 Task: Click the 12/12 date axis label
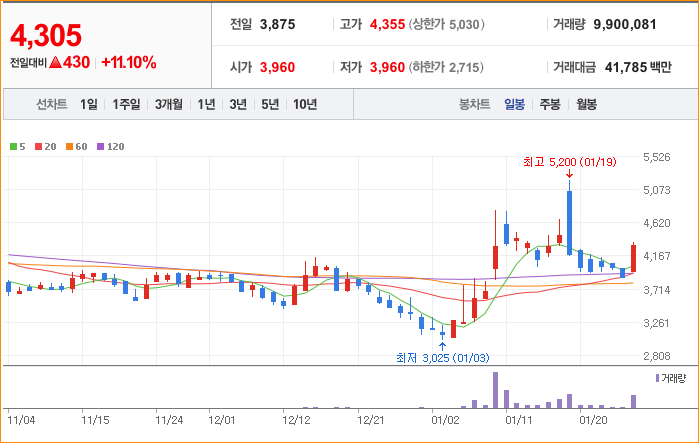[x=296, y=420]
